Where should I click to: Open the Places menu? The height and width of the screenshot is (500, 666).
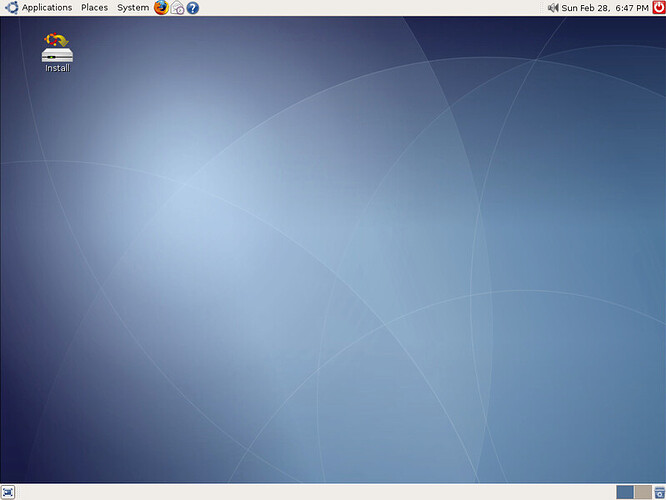coord(94,8)
